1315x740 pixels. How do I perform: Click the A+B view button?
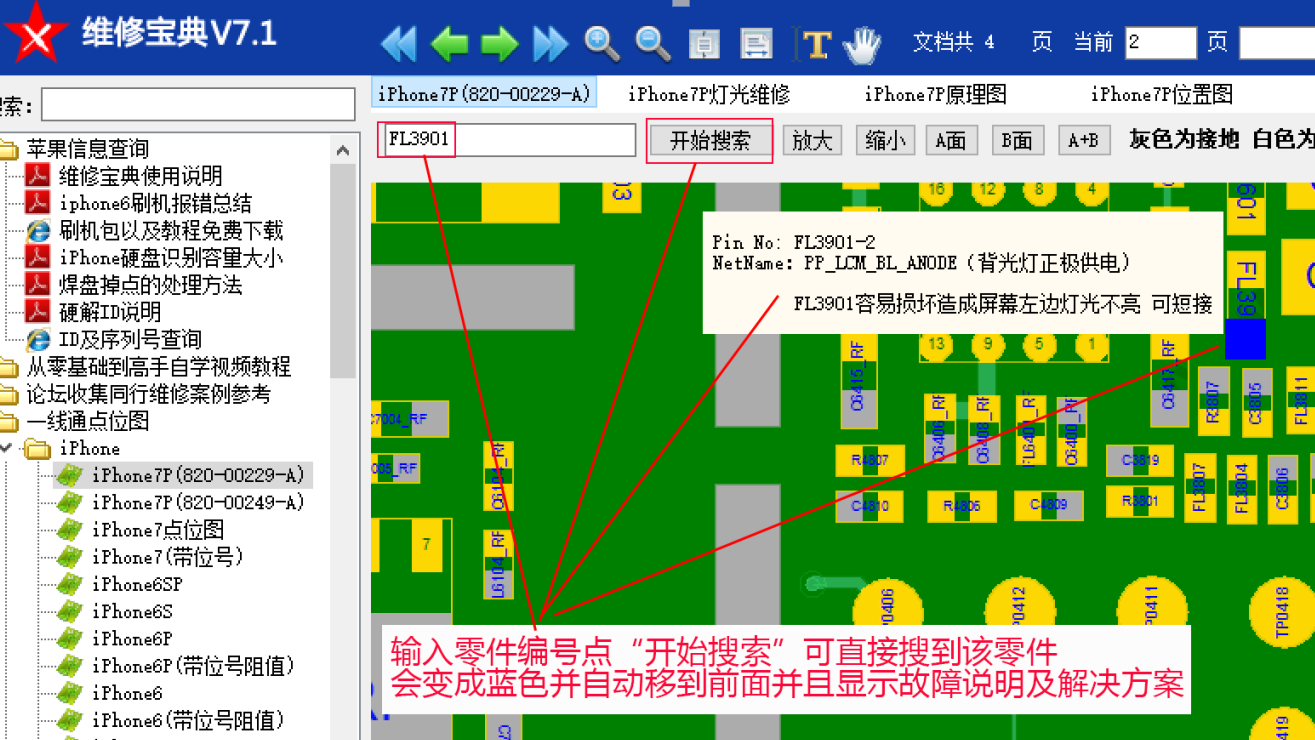click(x=1083, y=141)
